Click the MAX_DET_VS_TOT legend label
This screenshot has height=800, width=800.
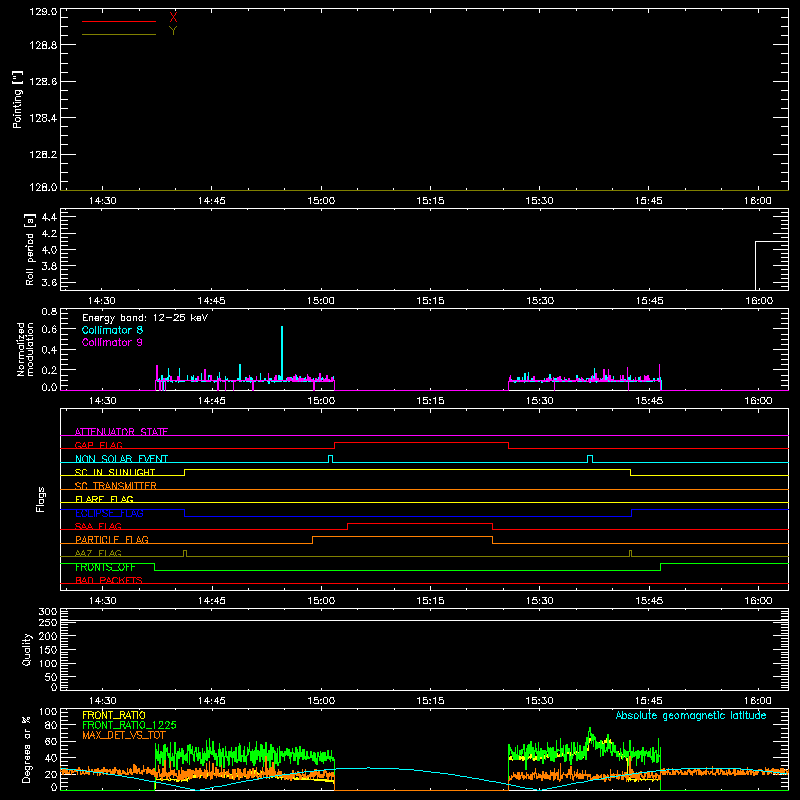124,735
